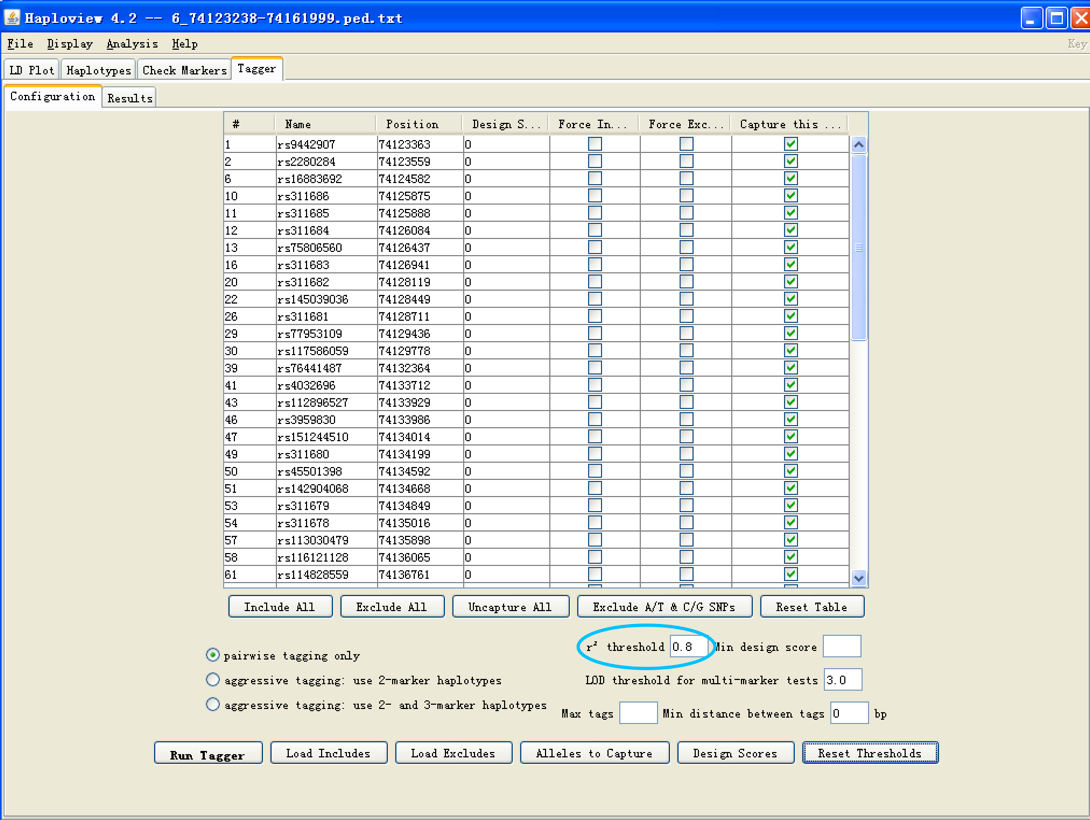Open the Help menu

pos(185,44)
